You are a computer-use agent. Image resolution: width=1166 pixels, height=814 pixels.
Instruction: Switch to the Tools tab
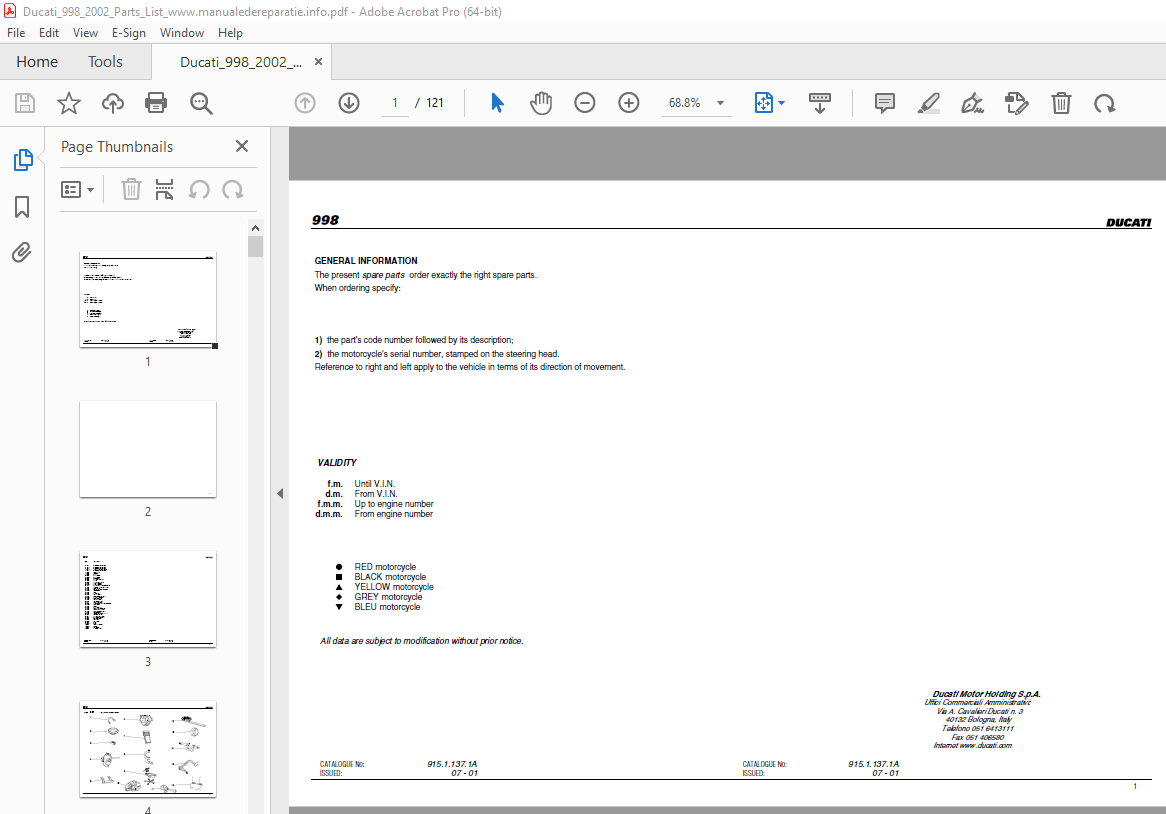click(105, 62)
